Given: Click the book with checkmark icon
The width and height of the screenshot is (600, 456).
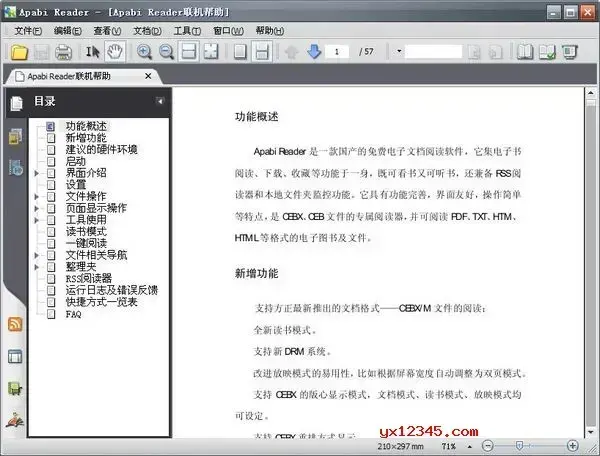Looking at the screenshot, I should (547, 52).
